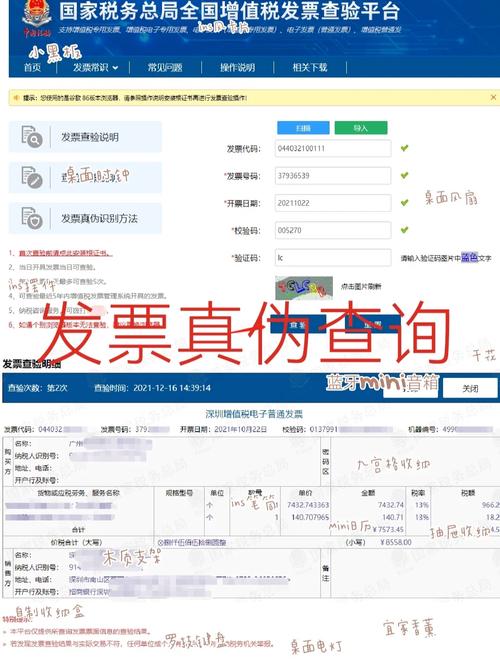Click the 单价 value 140.707965
The height and width of the screenshot is (666, 500).
pyautogui.click(x=310, y=517)
